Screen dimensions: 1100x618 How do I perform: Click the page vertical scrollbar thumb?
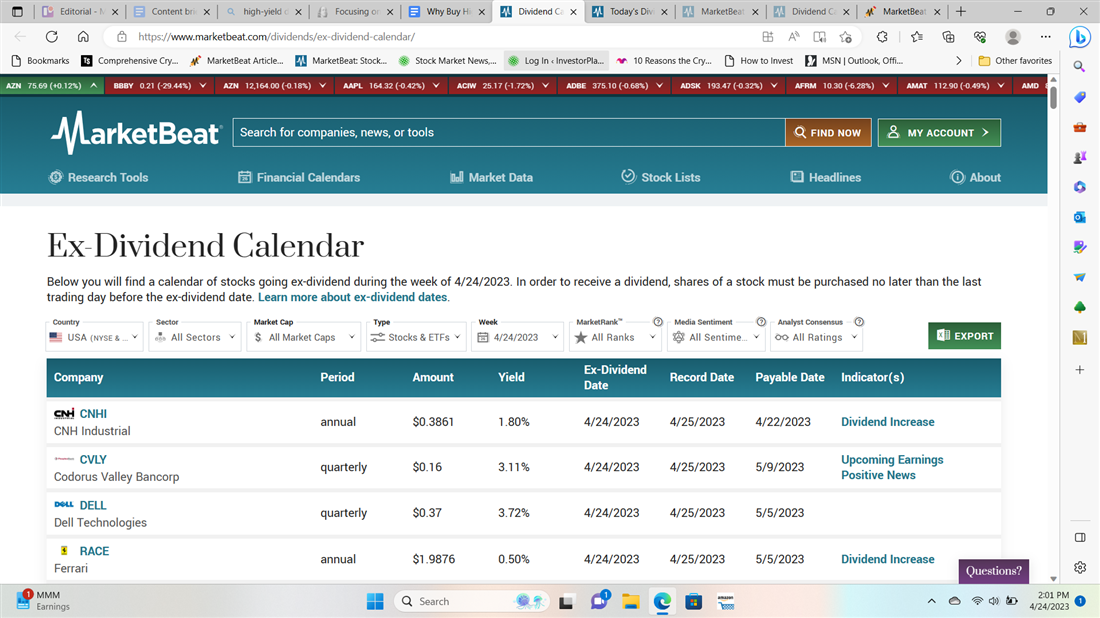click(1053, 96)
